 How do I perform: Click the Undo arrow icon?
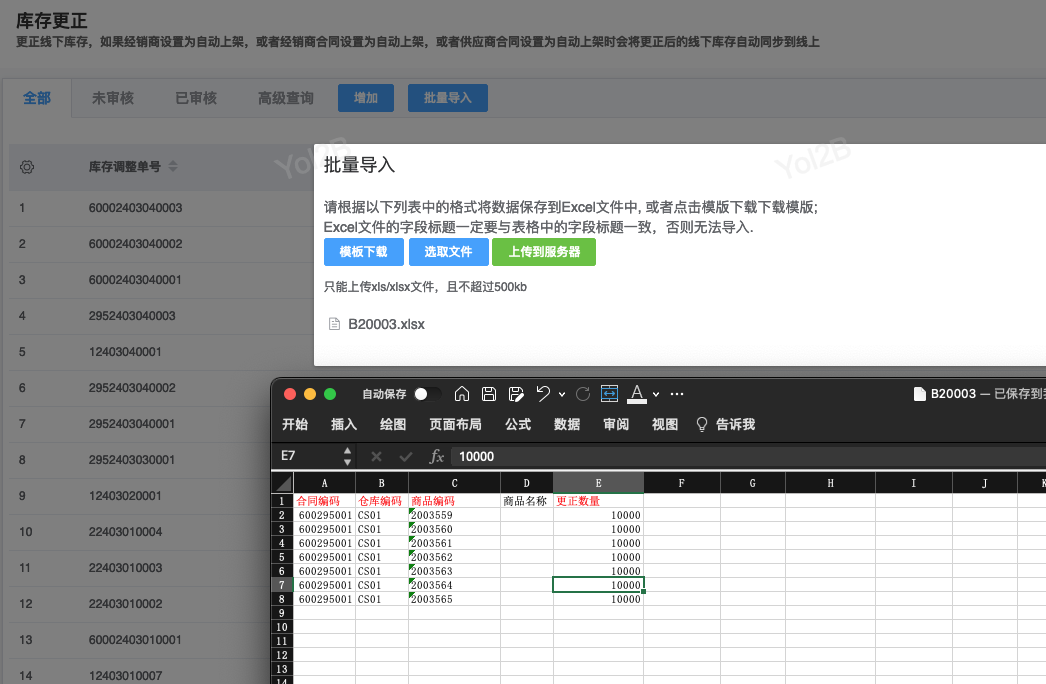click(542, 394)
